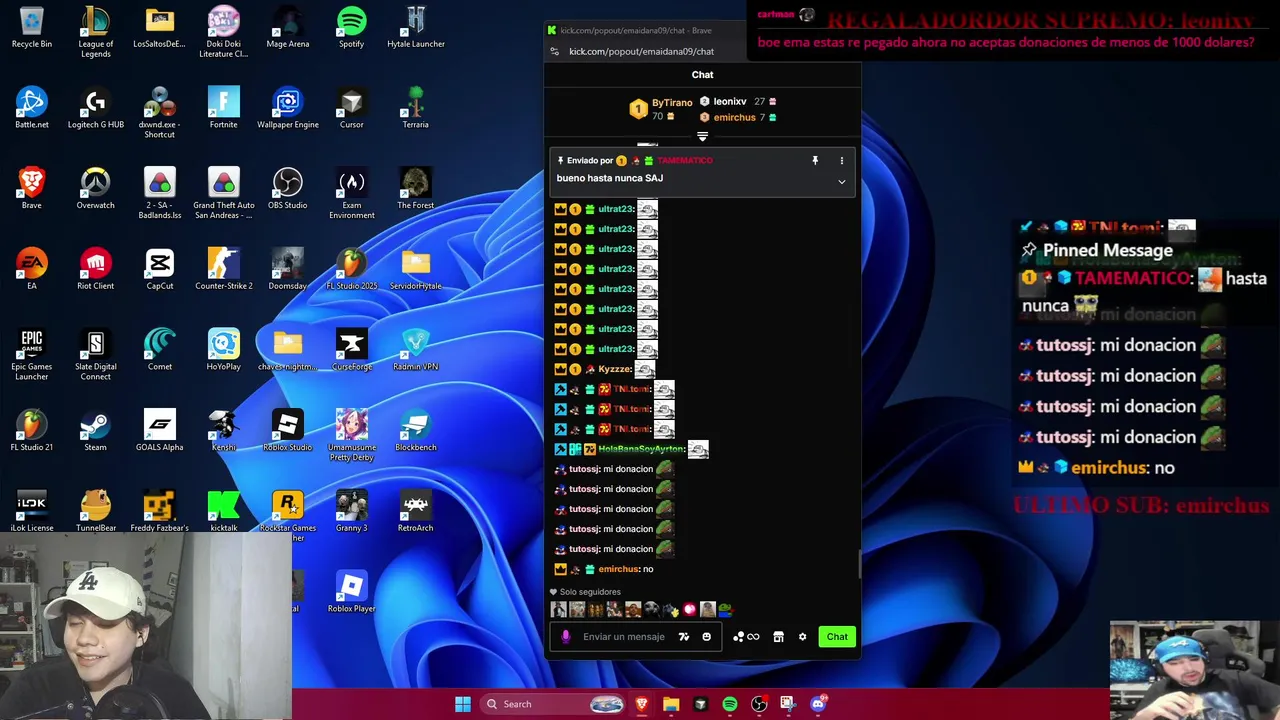
Task: Open the Windows Start menu
Action: tap(463, 704)
